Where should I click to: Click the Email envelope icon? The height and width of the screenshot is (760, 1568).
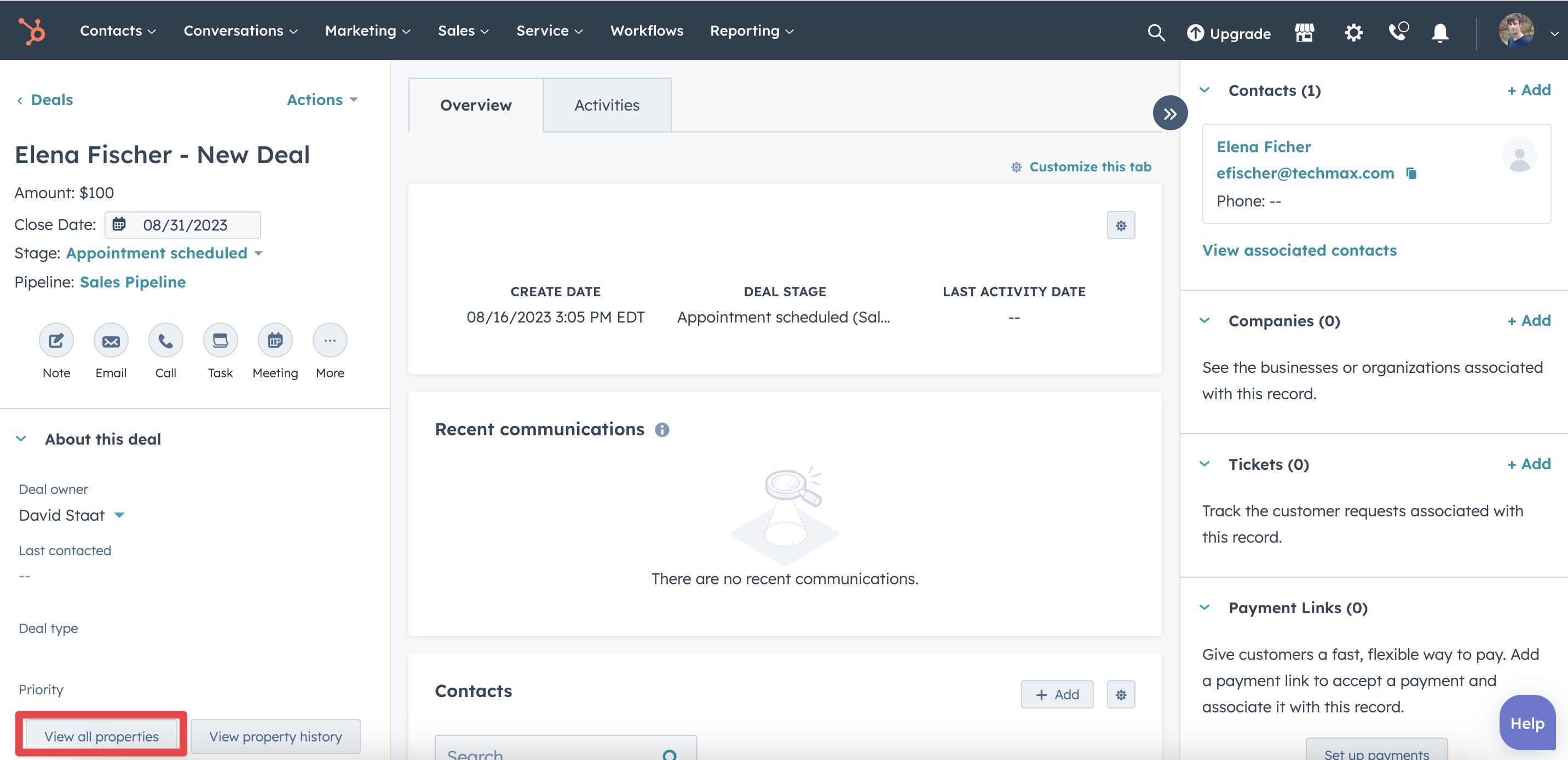[111, 341]
